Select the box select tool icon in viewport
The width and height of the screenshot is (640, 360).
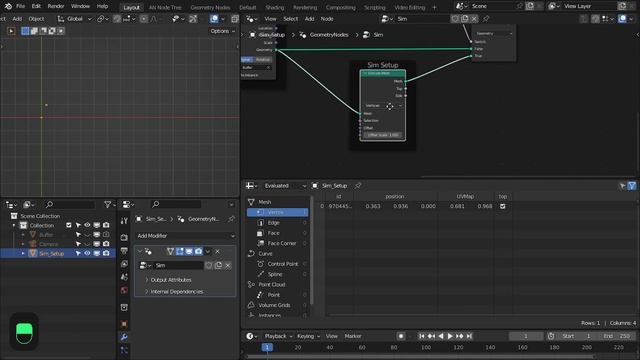25,31
